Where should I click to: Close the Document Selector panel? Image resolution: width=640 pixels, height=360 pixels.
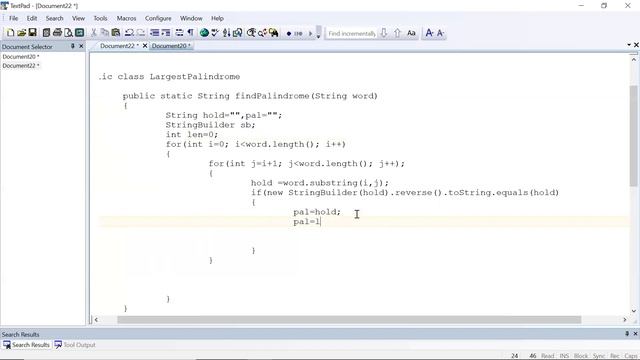click(x=81, y=46)
